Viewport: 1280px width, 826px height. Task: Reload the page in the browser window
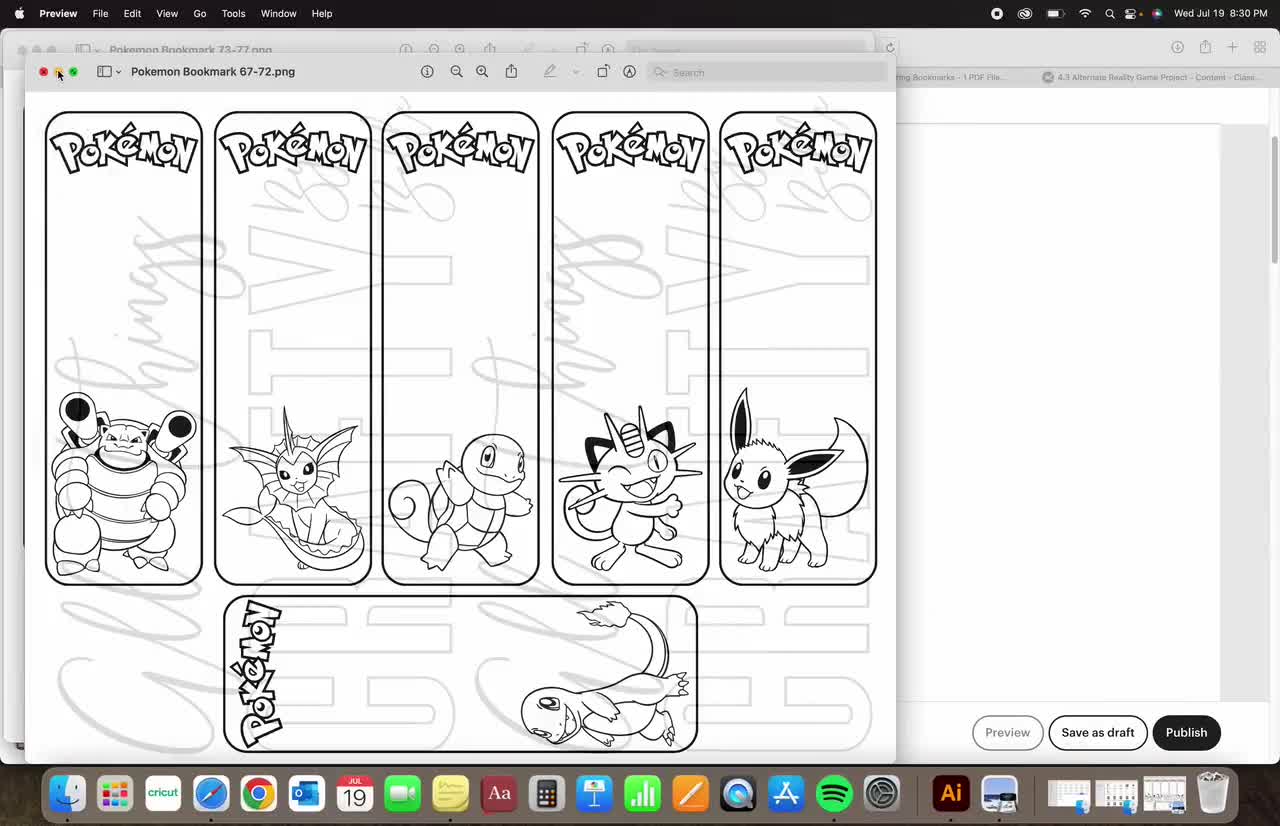pos(890,47)
